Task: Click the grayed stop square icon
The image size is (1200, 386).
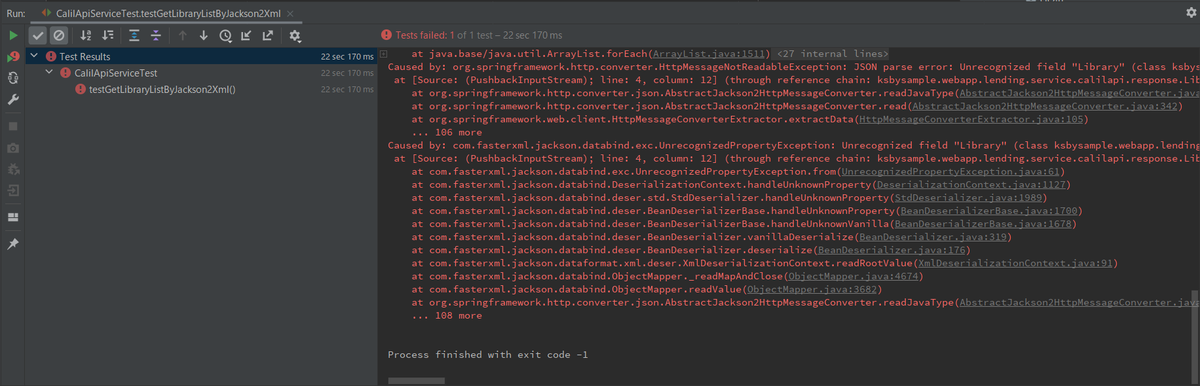Action: click(x=13, y=127)
